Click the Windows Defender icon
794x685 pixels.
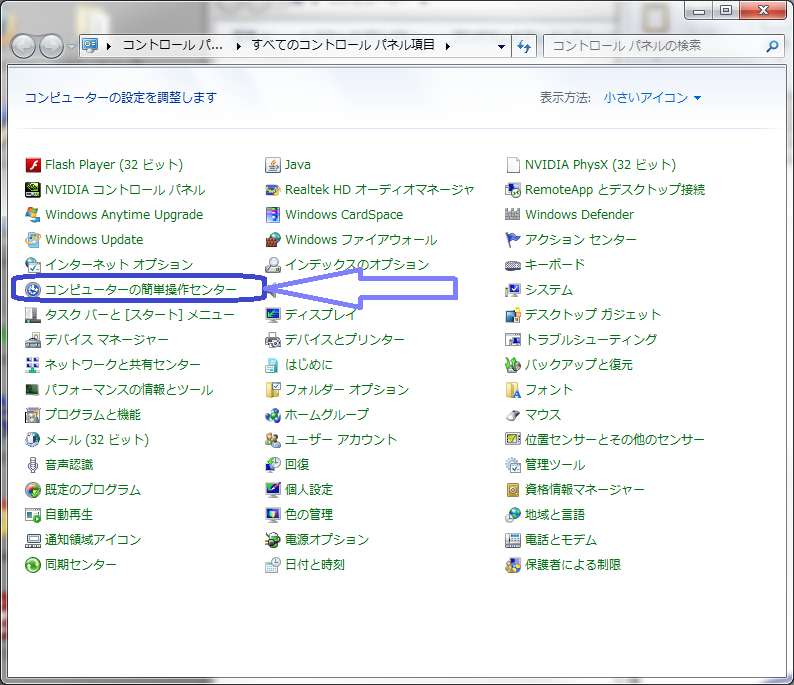coord(512,215)
